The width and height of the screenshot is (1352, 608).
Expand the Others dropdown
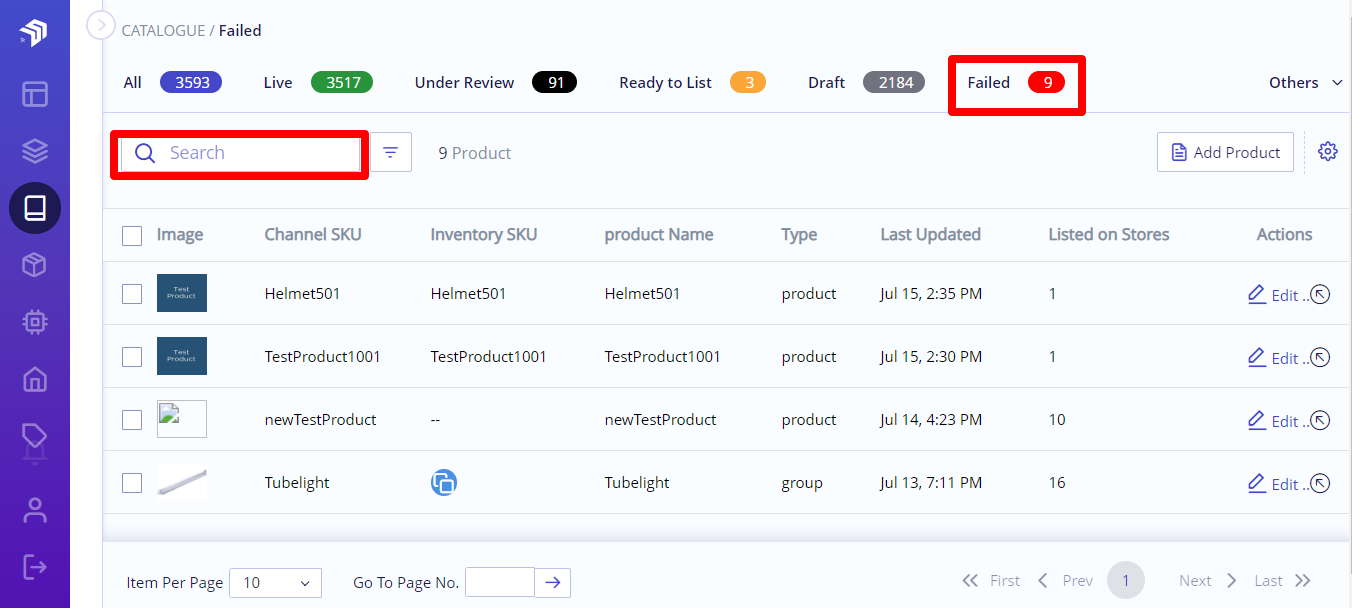tap(1306, 83)
